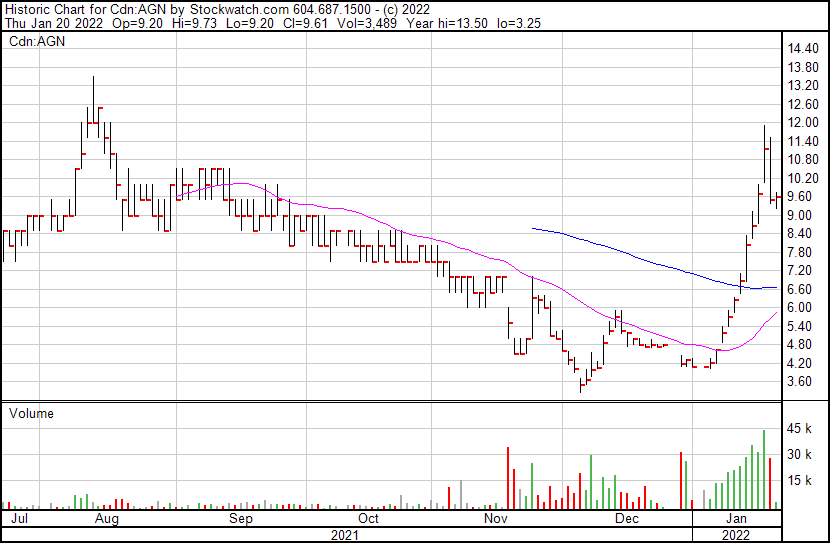Click the 'Dec' month label on the time axis
This screenshot has height=543, width=830.
point(627,518)
